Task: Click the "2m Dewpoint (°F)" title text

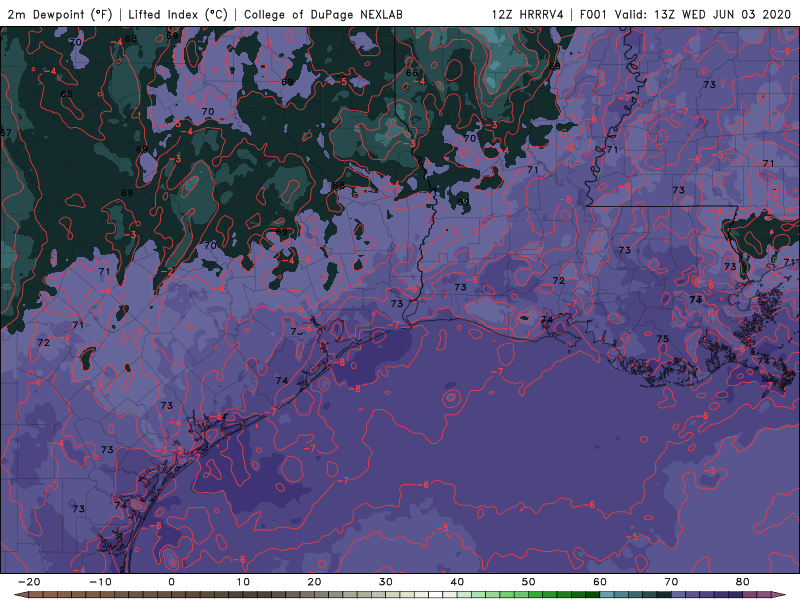Action: point(60,14)
